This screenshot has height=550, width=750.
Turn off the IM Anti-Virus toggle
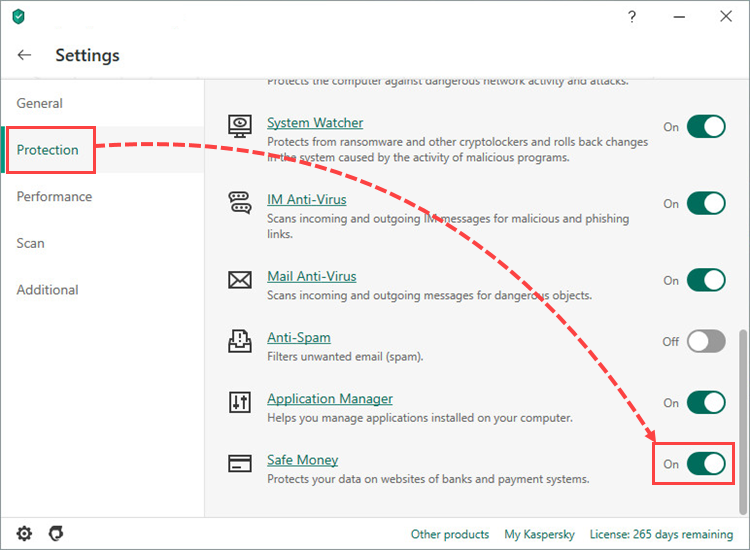click(706, 203)
